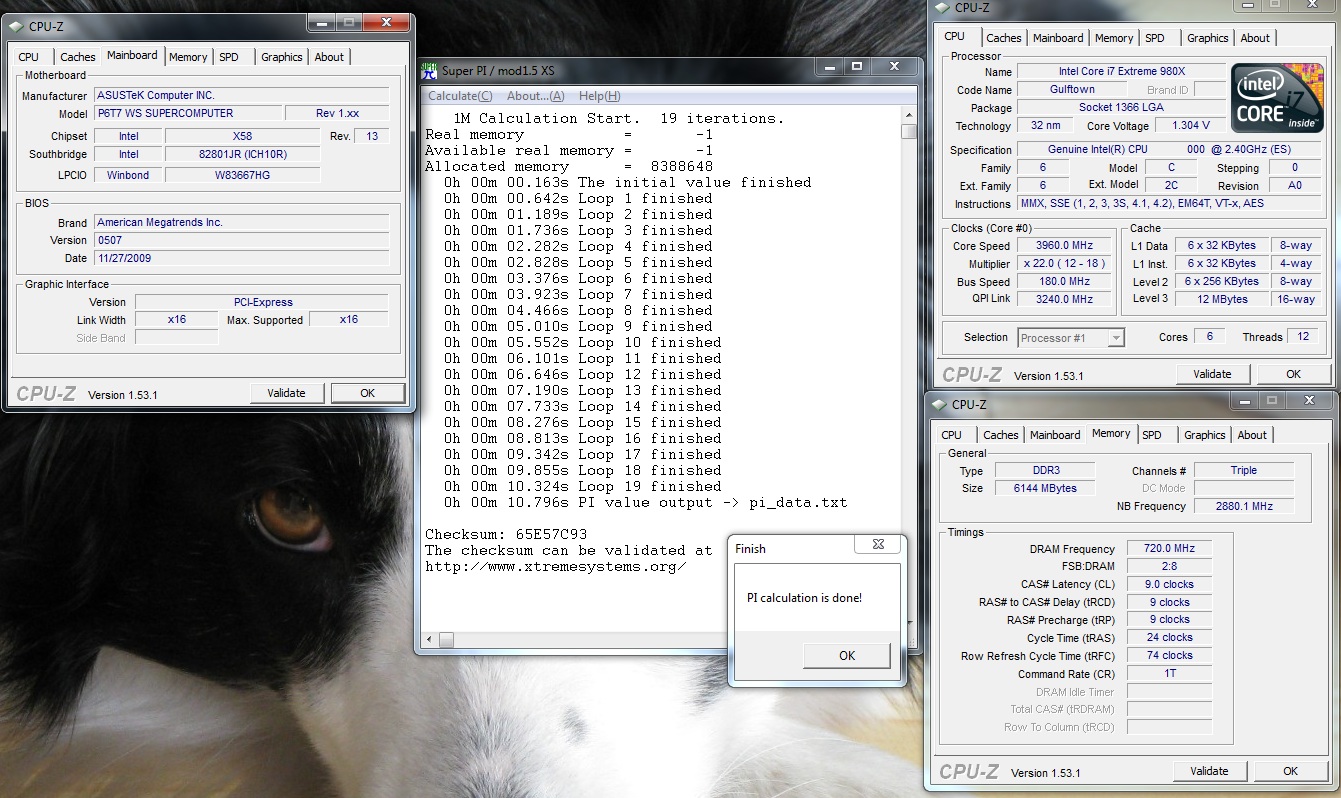The image size is (1341, 798).
Task: Click the QPI Link 3240.0 MHz value
Action: (1065, 299)
